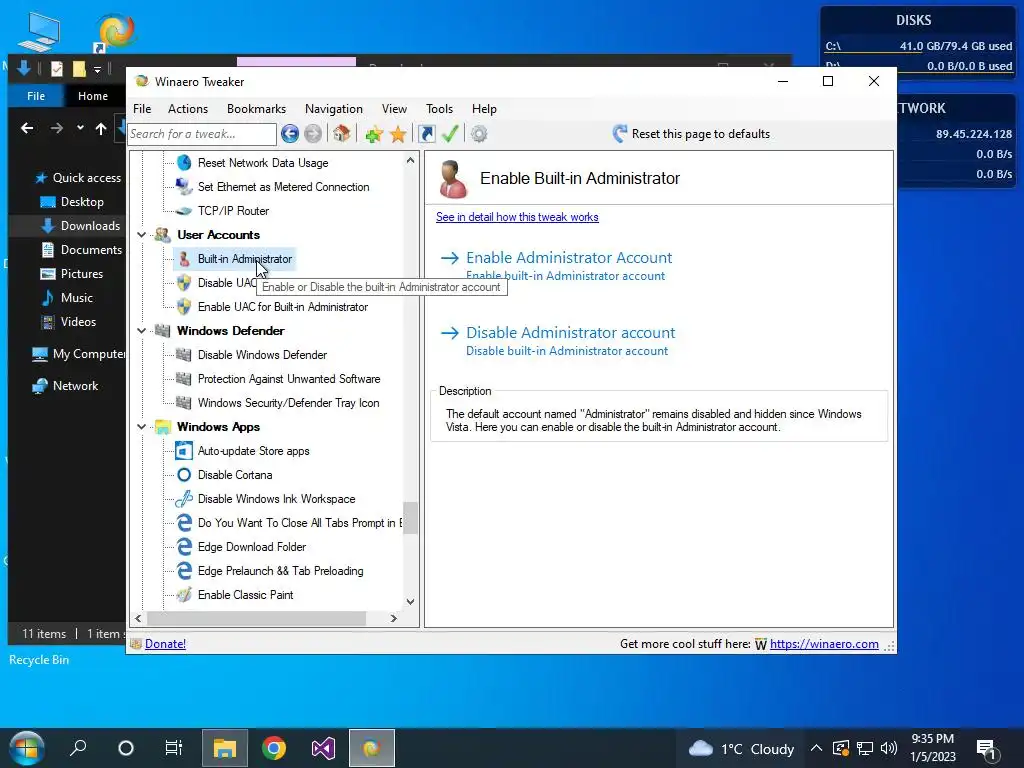Click the tree scroll up arrow
The height and width of the screenshot is (768, 1024).
pyautogui.click(x=410, y=160)
